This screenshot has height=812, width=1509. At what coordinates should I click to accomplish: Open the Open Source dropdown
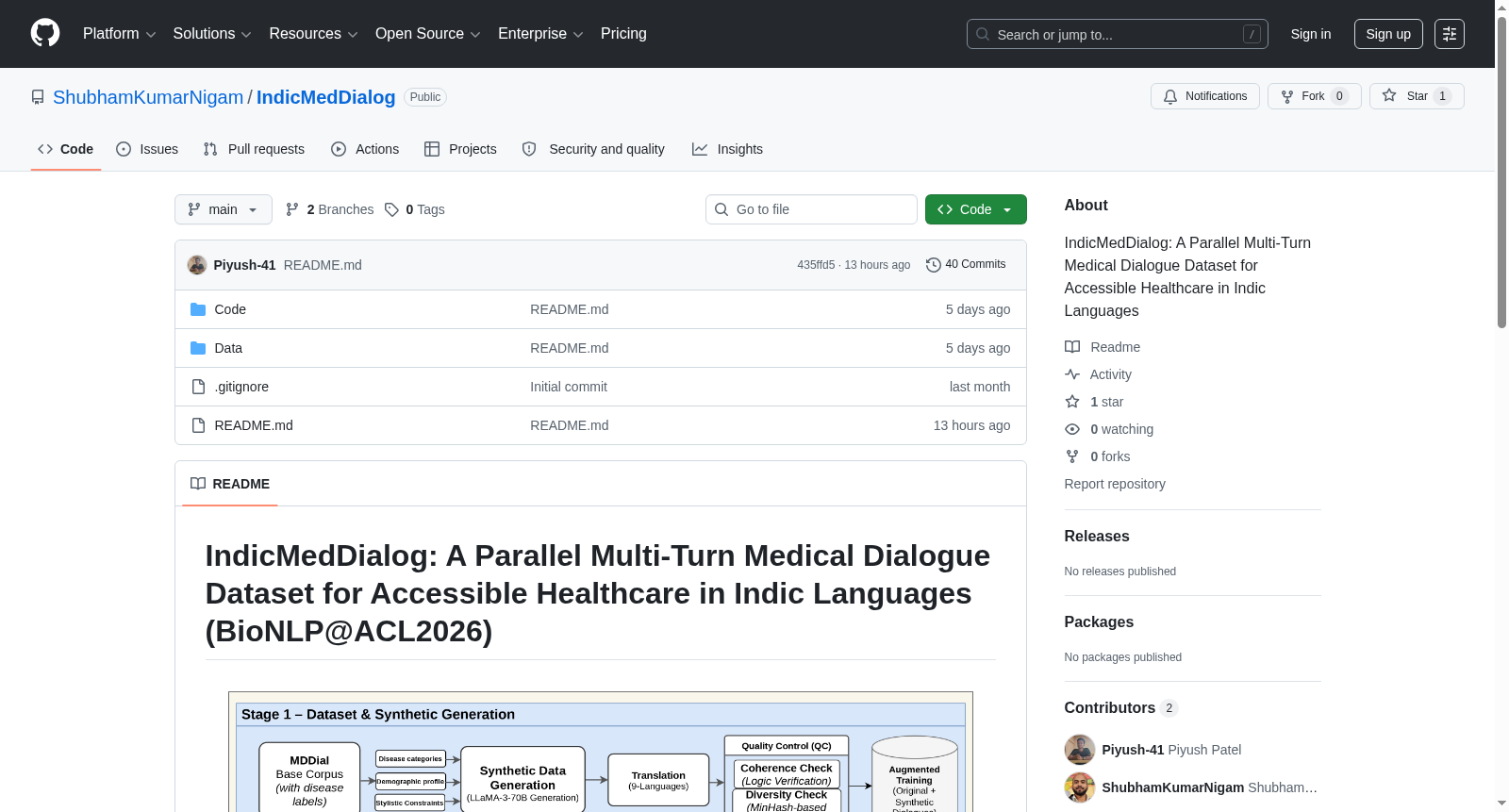tap(428, 34)
